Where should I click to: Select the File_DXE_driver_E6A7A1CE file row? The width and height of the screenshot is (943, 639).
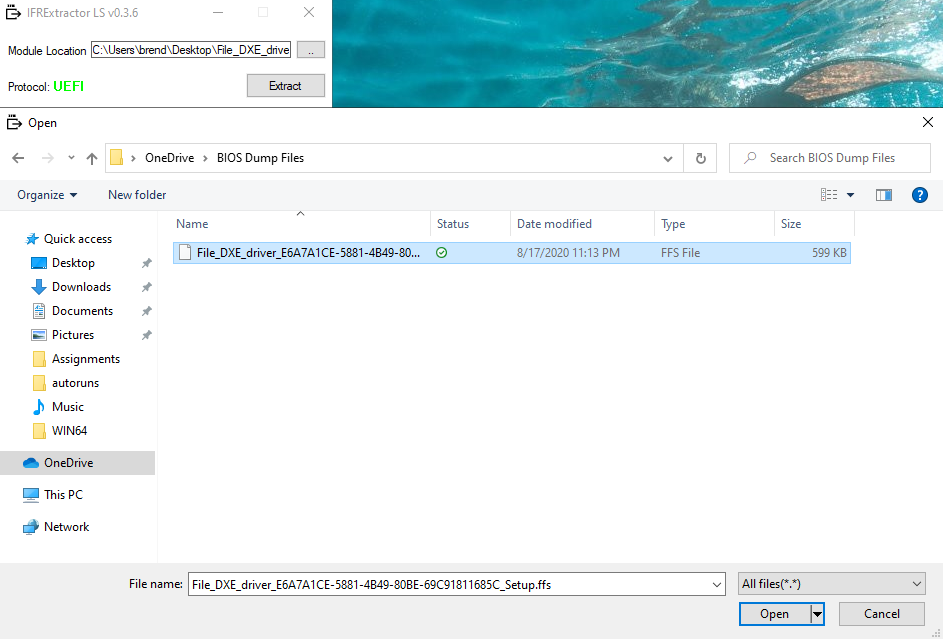pos(512,253)
